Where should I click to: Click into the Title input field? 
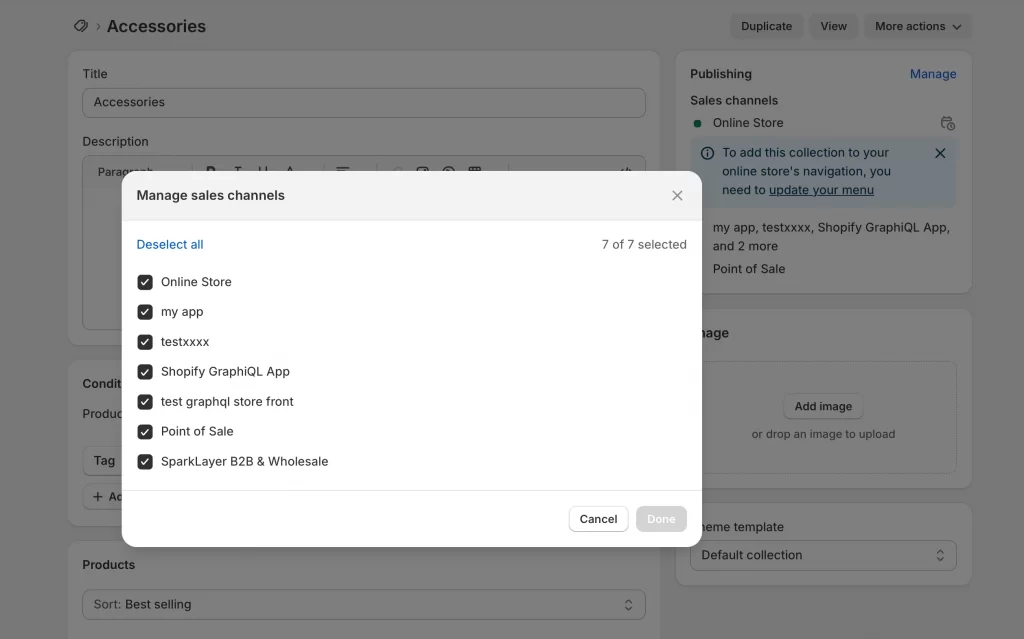[363, 102]
